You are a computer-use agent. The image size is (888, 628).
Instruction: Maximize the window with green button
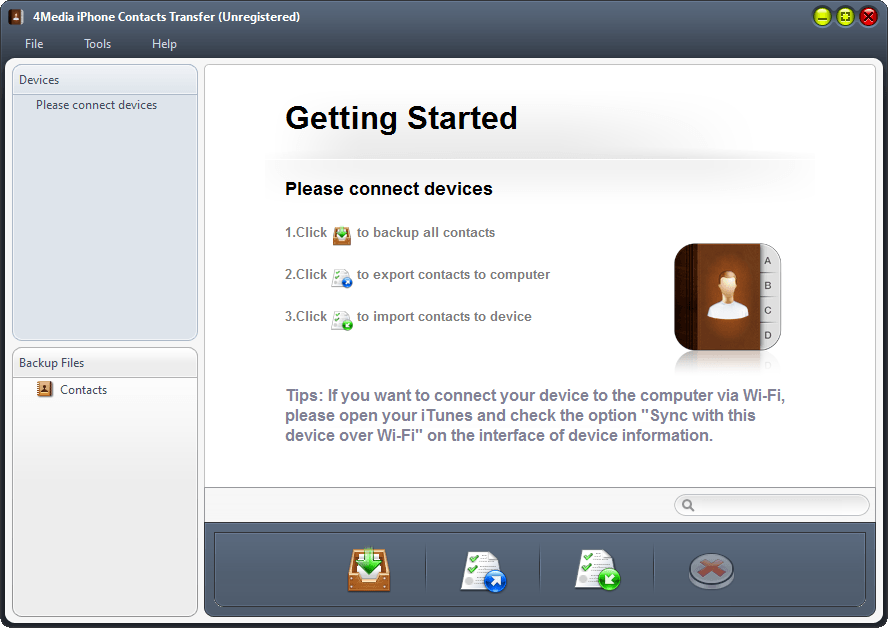coord(845,17)
